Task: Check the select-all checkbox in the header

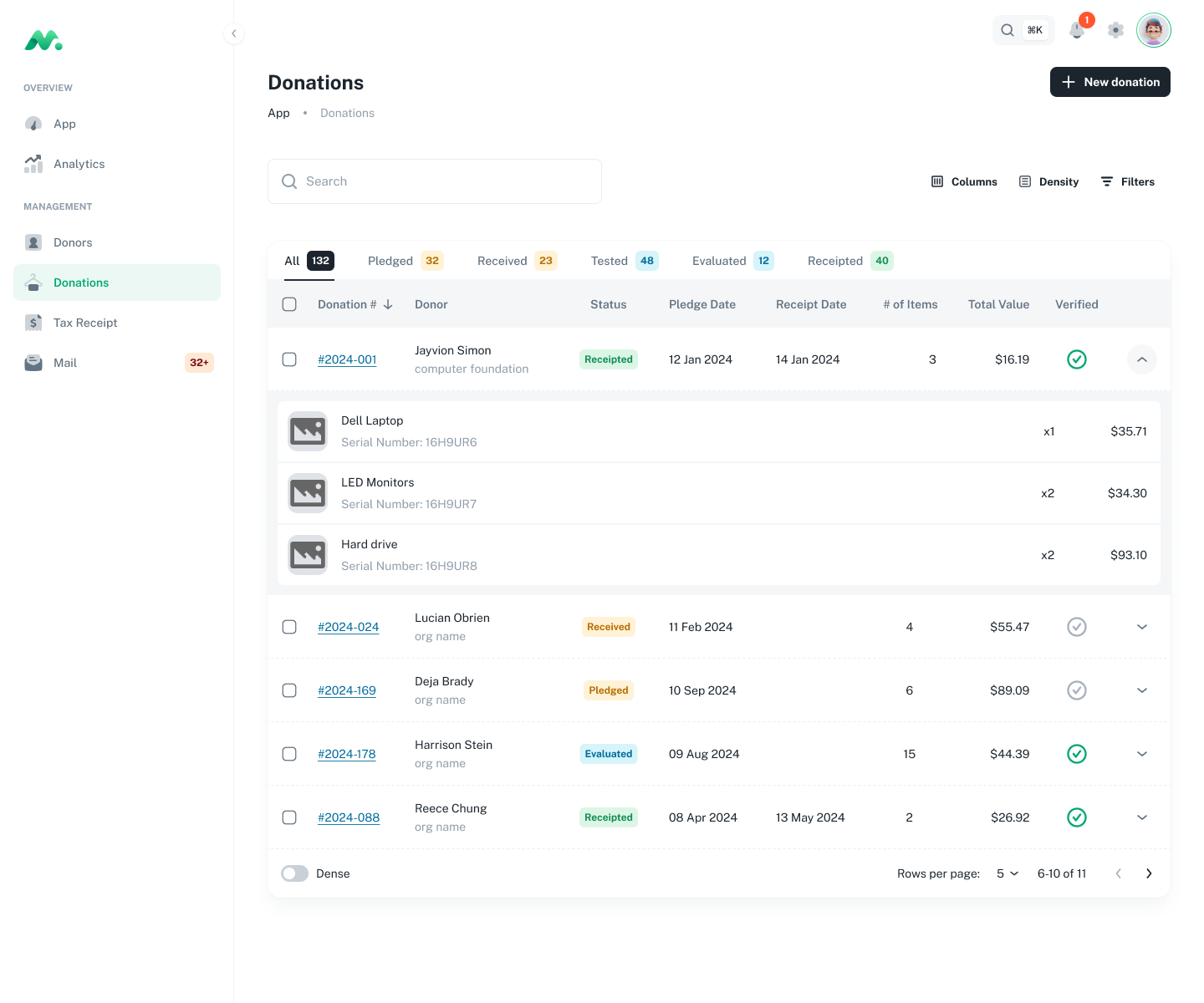Action: (x=289, y=304)
